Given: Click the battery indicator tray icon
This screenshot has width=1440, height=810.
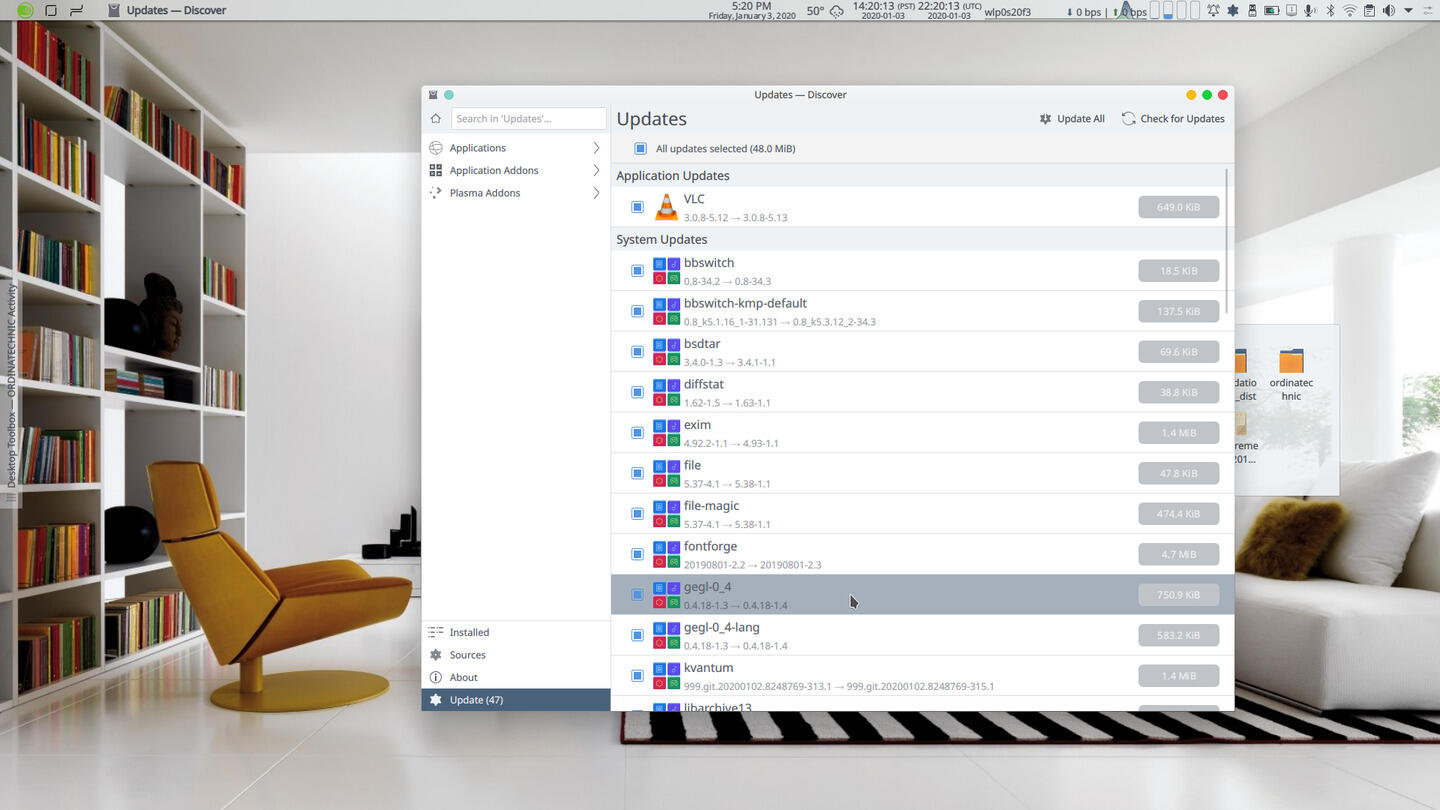Looking at the screenshot, I should pos(1271,10).
